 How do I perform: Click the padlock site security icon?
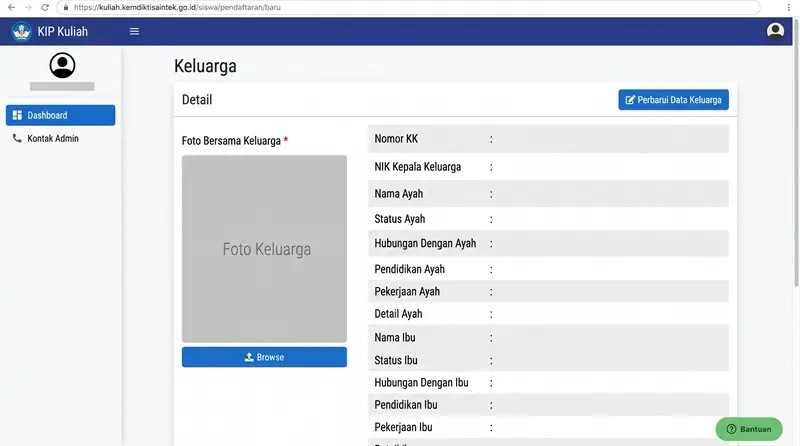coord(66,8)
